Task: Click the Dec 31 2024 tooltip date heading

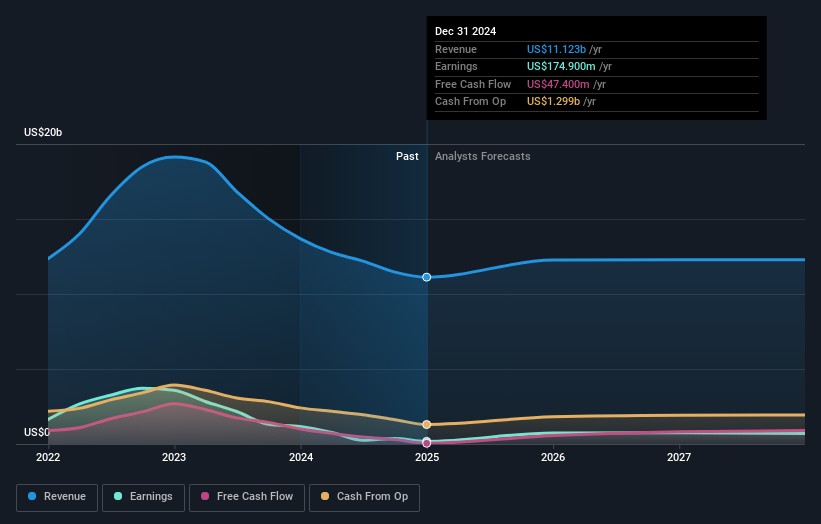Action: (465, 32)
